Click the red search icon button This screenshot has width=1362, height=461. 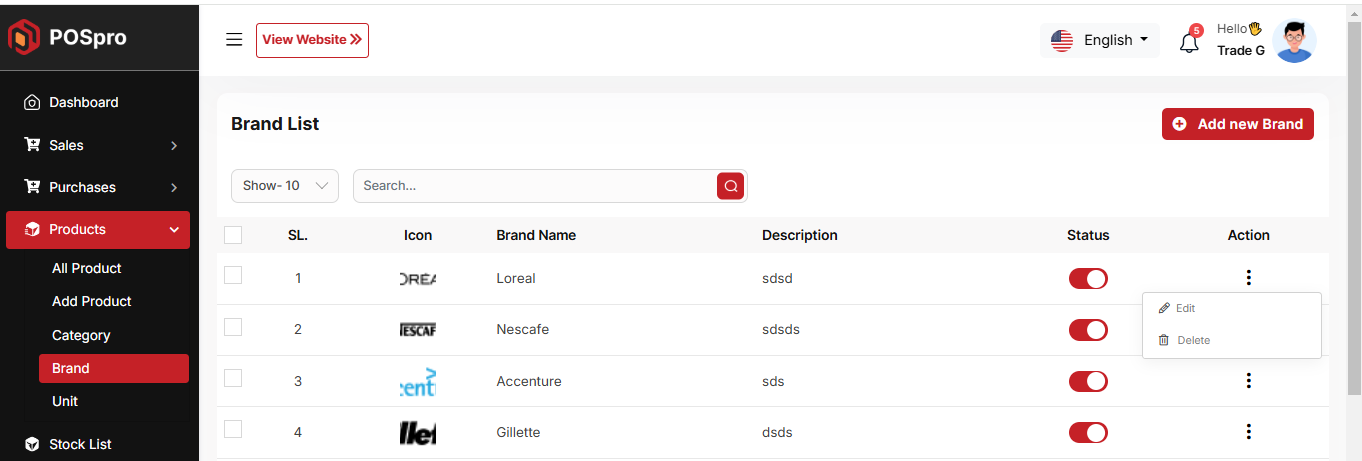pos(731,186)
